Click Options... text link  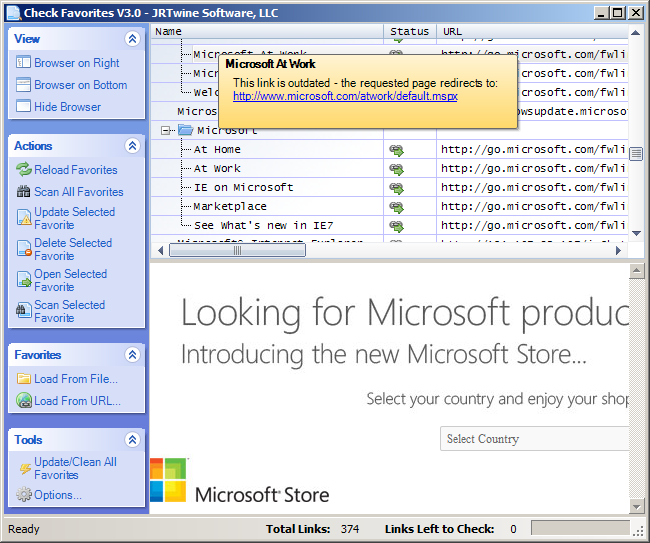(x=58, y=495)
